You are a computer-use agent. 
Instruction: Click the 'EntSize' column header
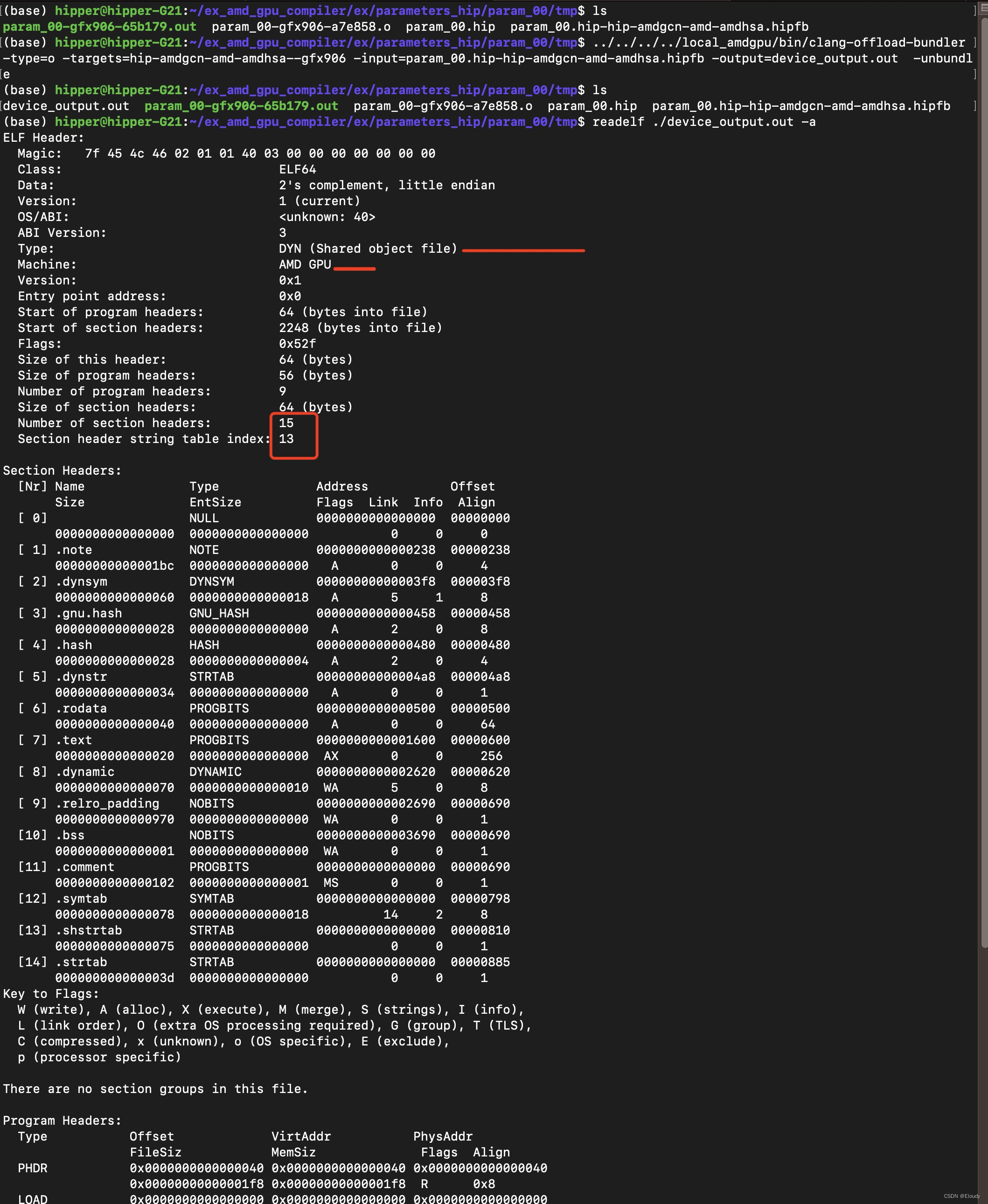(215, 502)
